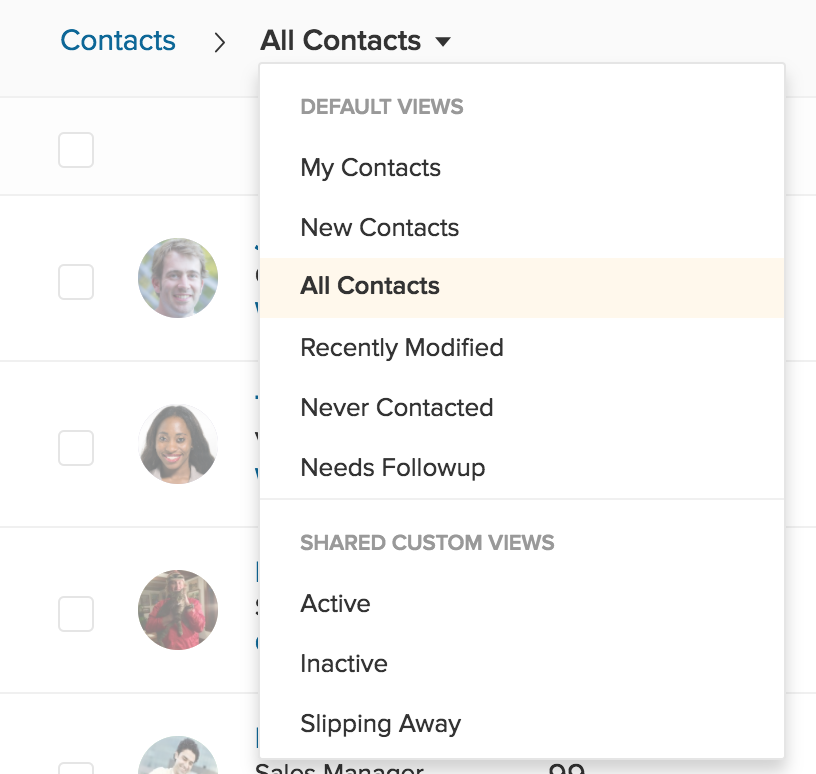
Task: Click the breadcrumb chevron separator
Action: [219, 43]
